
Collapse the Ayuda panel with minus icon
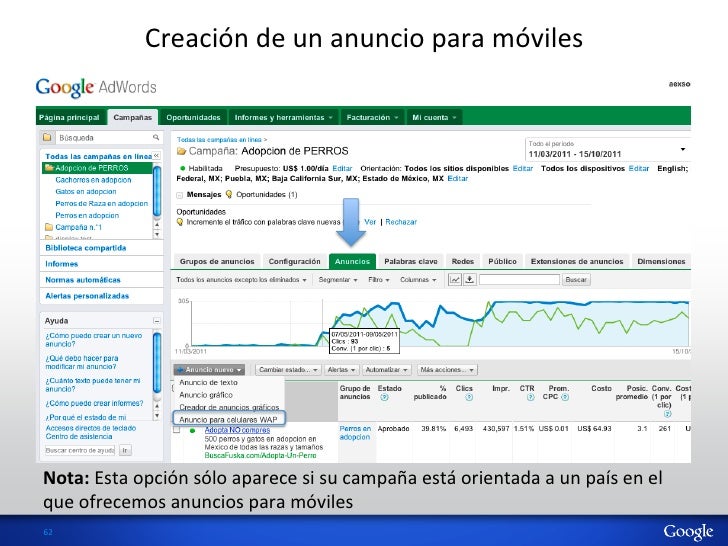157,321
